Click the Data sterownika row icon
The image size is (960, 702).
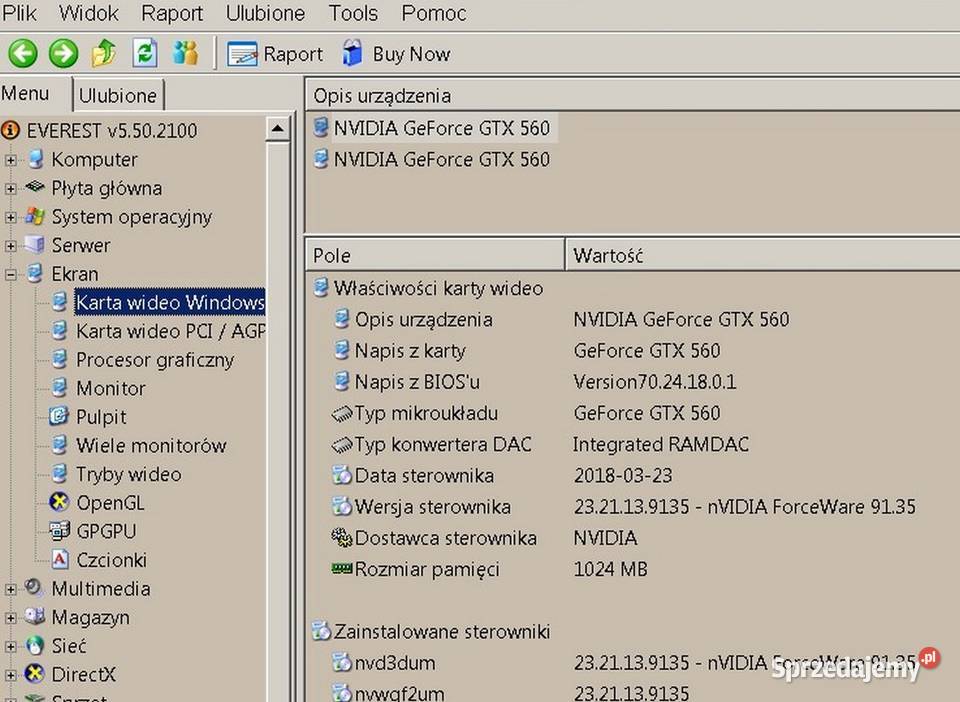[x=341, y=475]
